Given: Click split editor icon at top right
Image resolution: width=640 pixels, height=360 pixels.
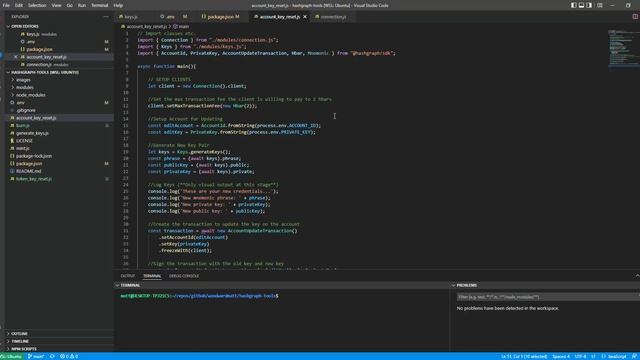Looking at the screenshot, I should tap(635, 17).
